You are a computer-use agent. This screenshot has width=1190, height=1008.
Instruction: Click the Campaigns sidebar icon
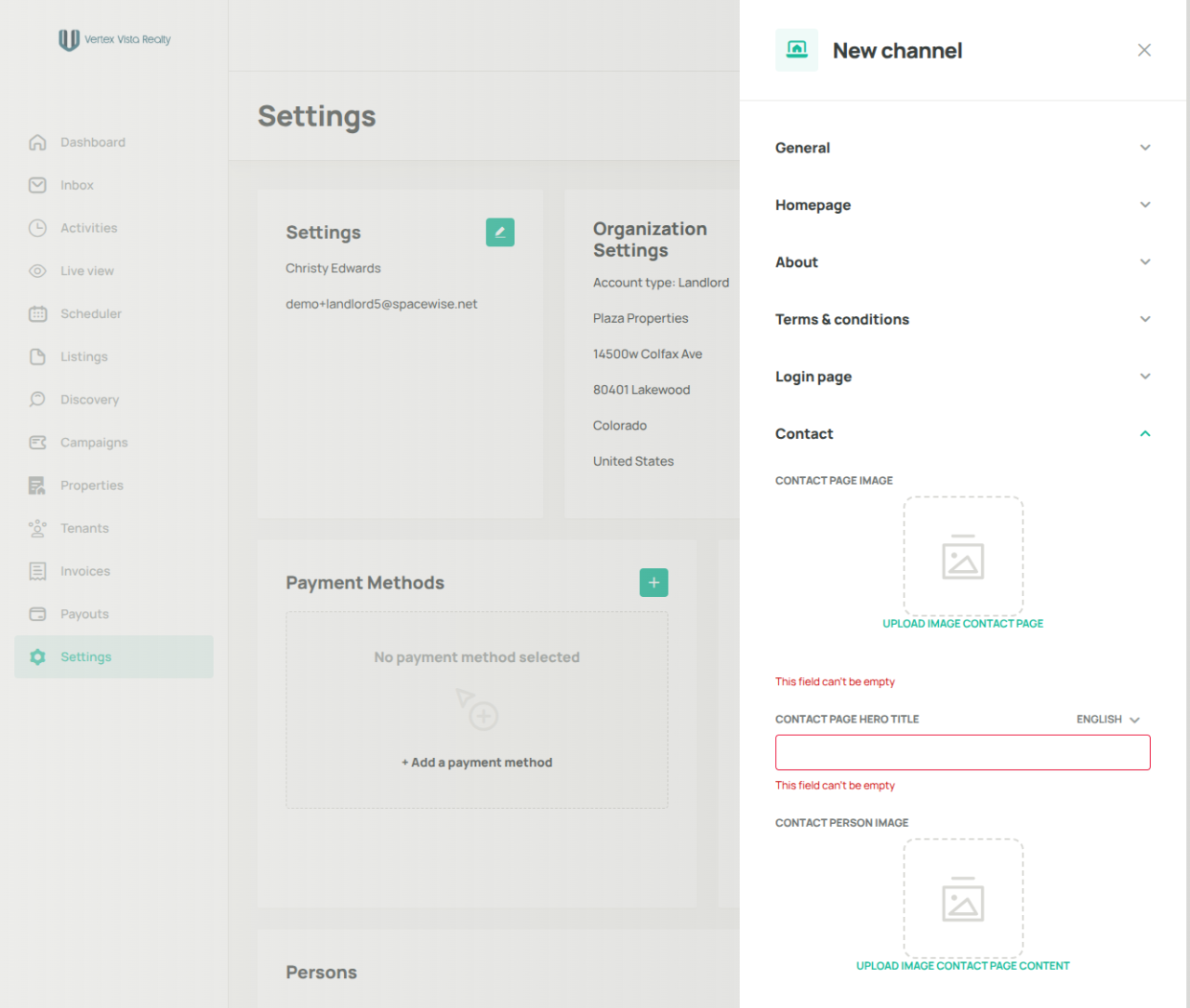point(37,443)
